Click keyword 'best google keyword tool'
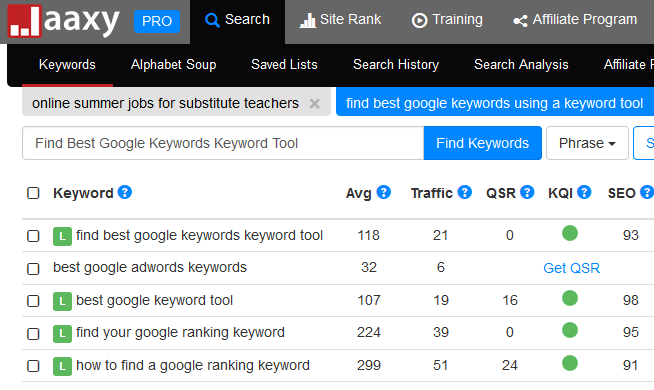The image size is (654, 390). click(154, 300)
